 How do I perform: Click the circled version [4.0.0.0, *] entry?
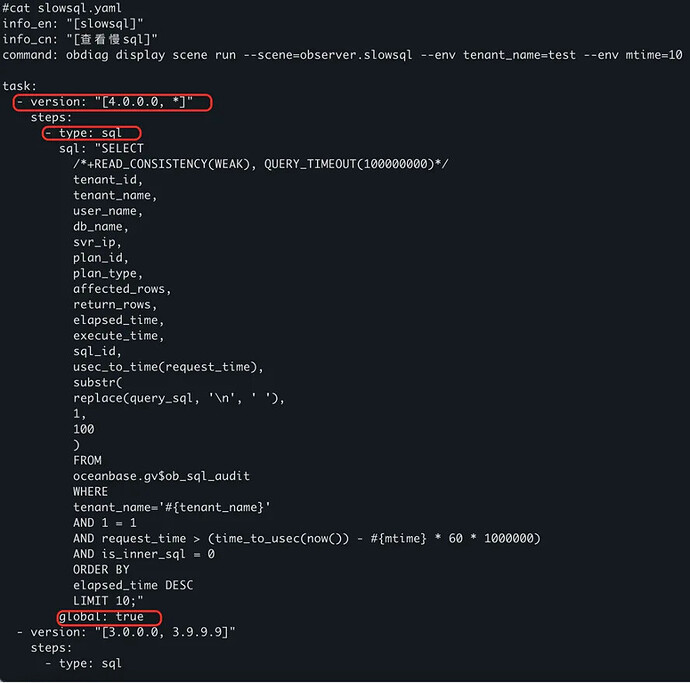tap(112, 102)
